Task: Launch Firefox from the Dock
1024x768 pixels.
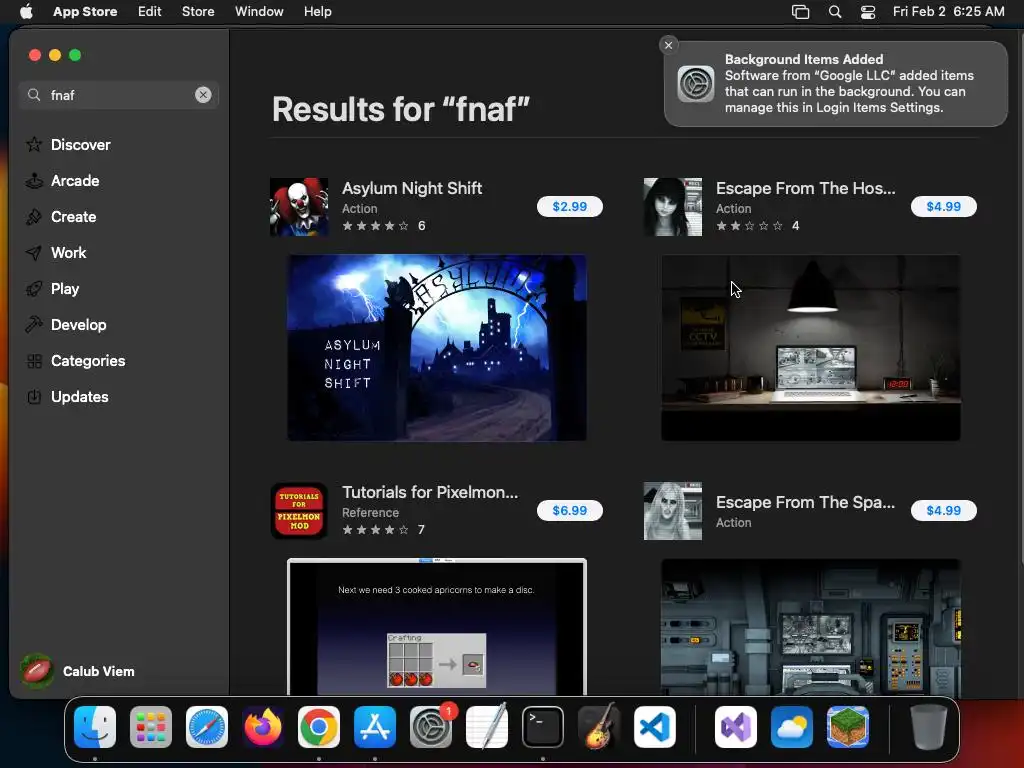Action: 263,727
